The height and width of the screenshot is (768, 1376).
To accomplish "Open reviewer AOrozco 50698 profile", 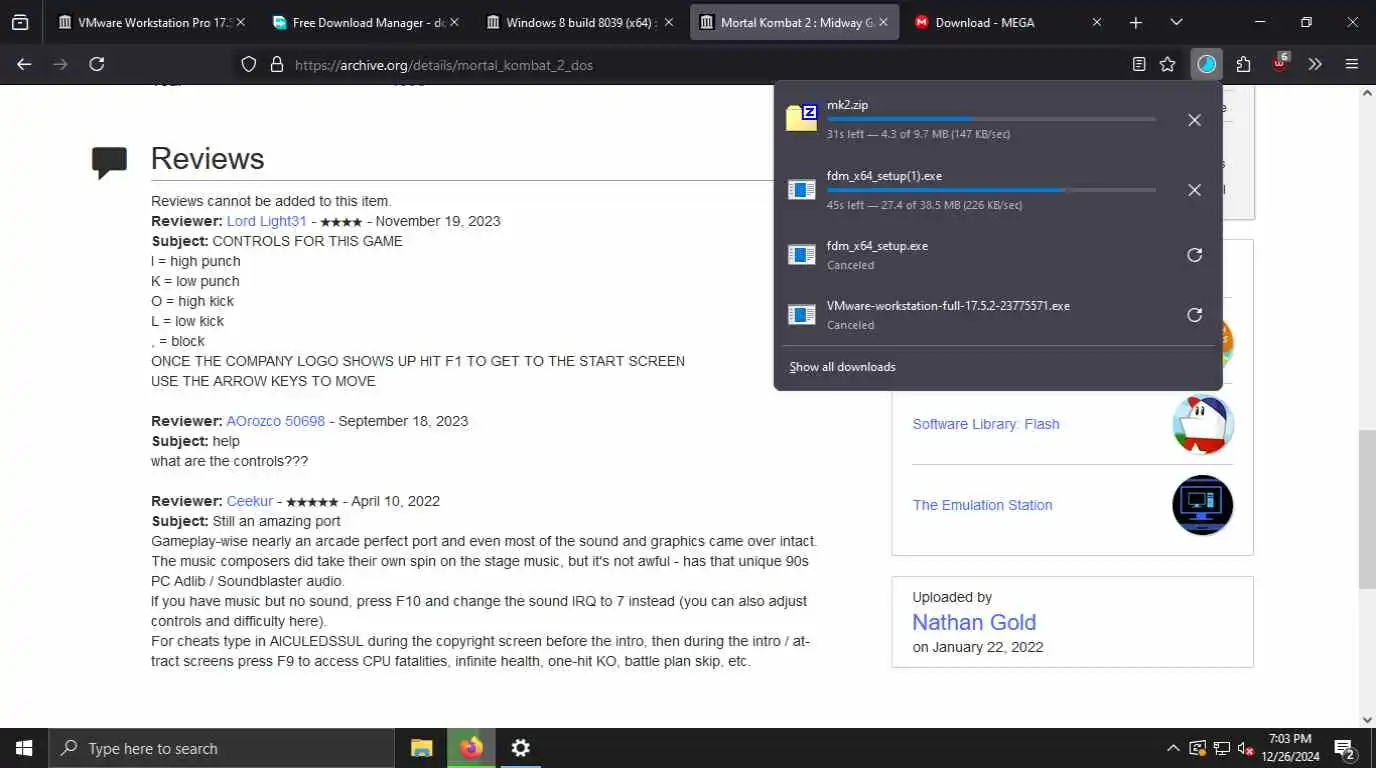I will (276, 421).
